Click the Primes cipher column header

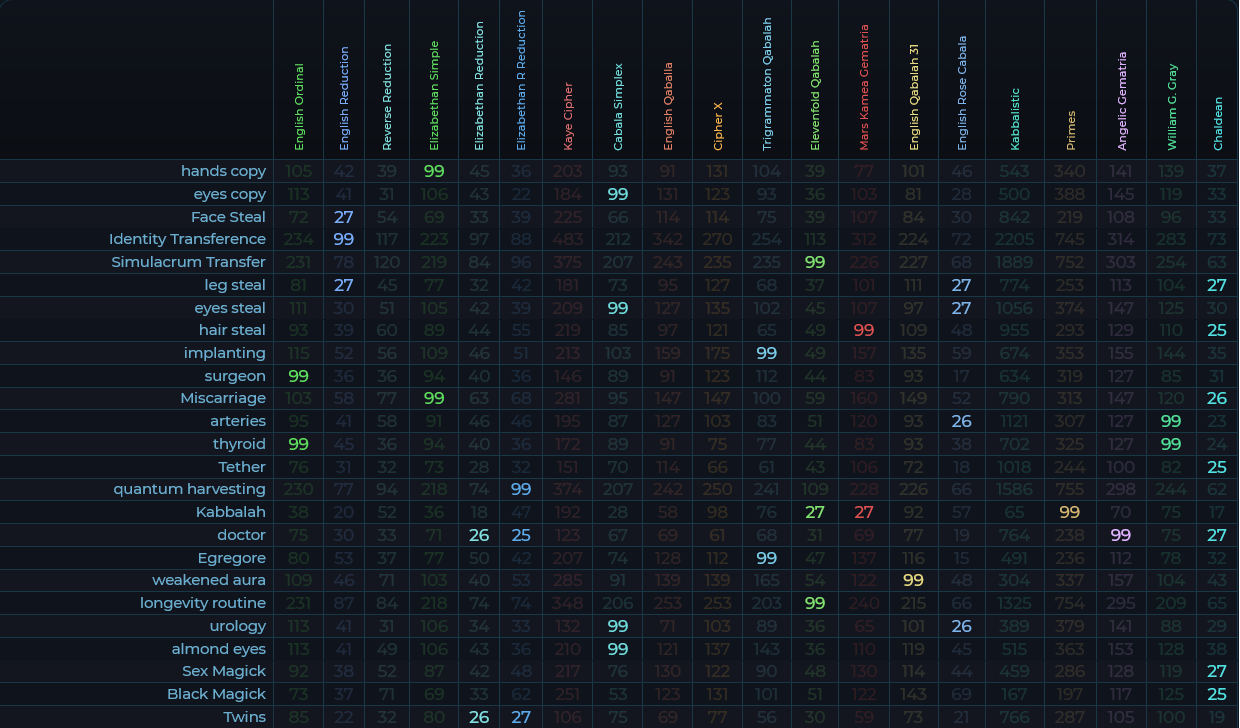point(1071,130)
